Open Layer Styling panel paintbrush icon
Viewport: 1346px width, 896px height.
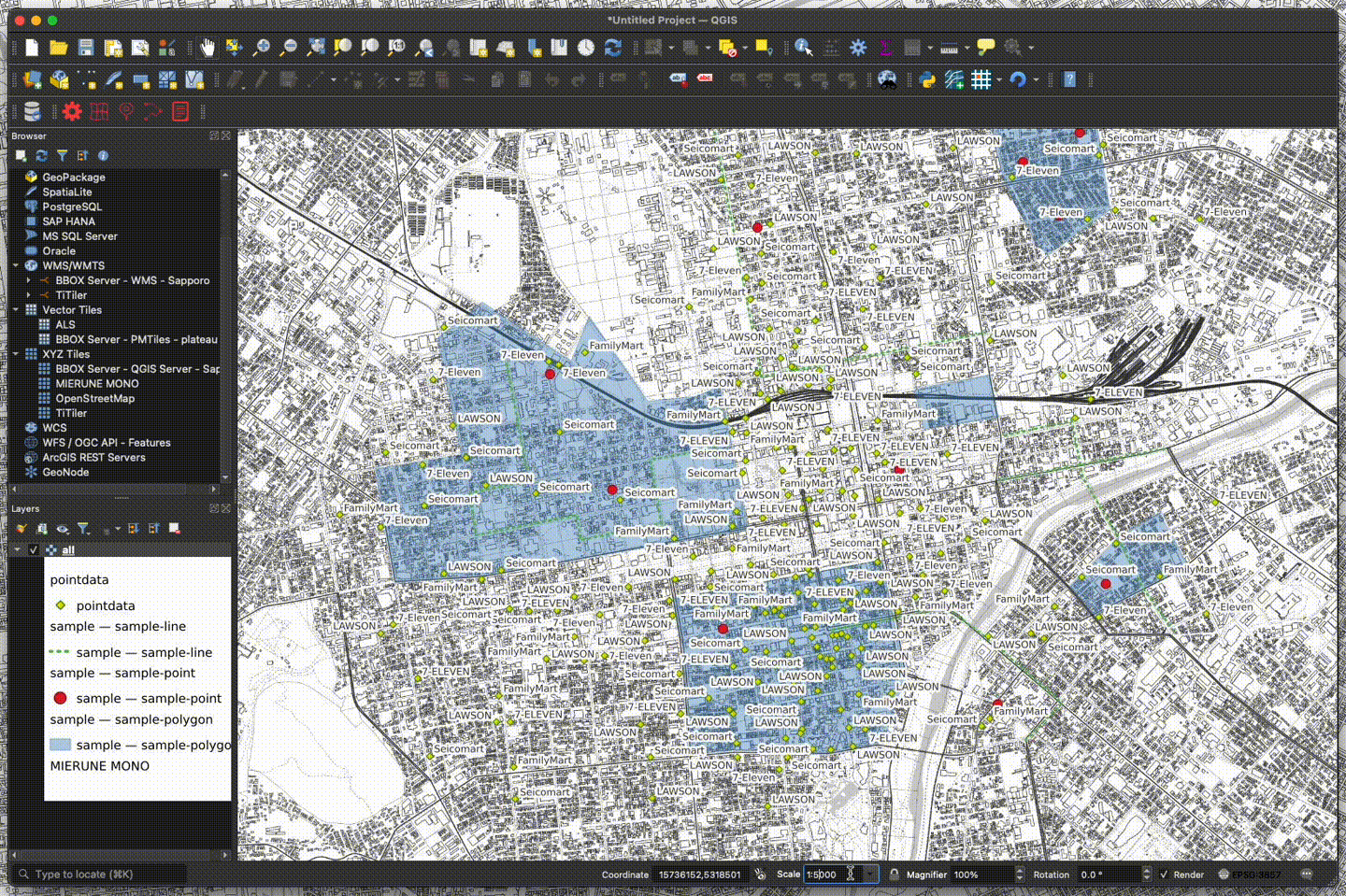(x=21, y=529)
